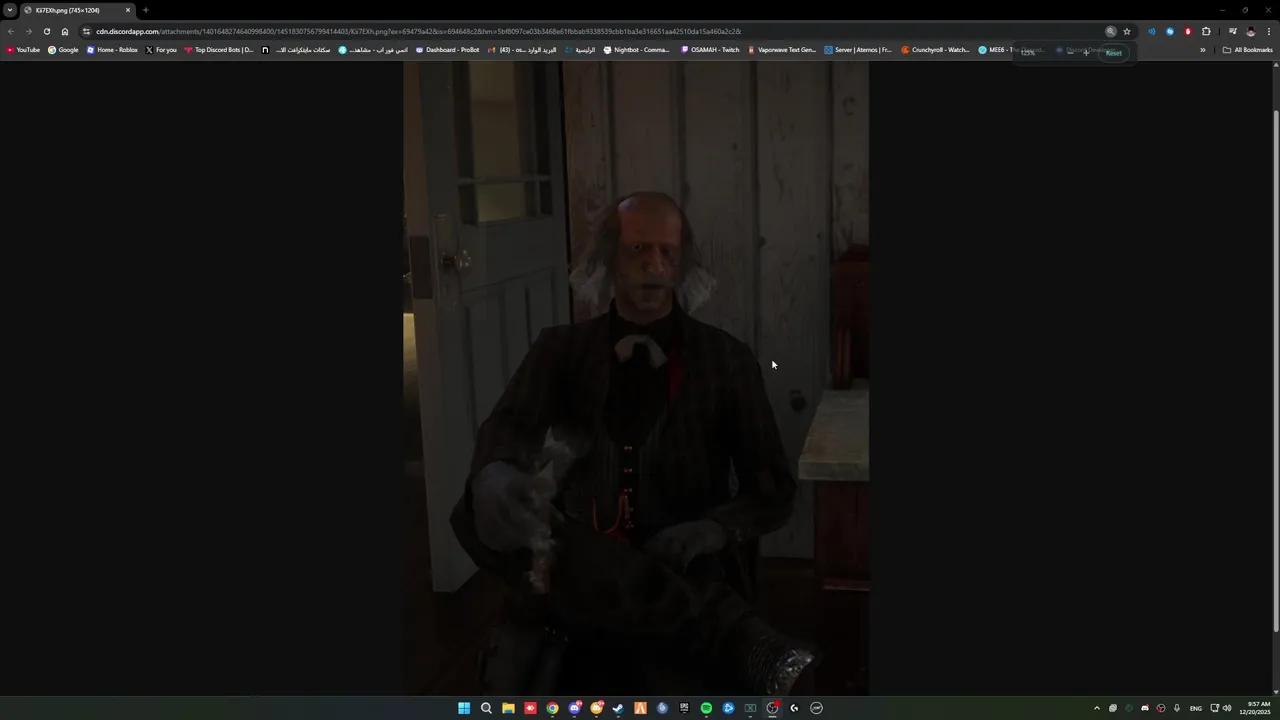Open Epic Games Launcher from the taskbar
The width and height of the screenshot is (1280, 720).
pos(684,708)
